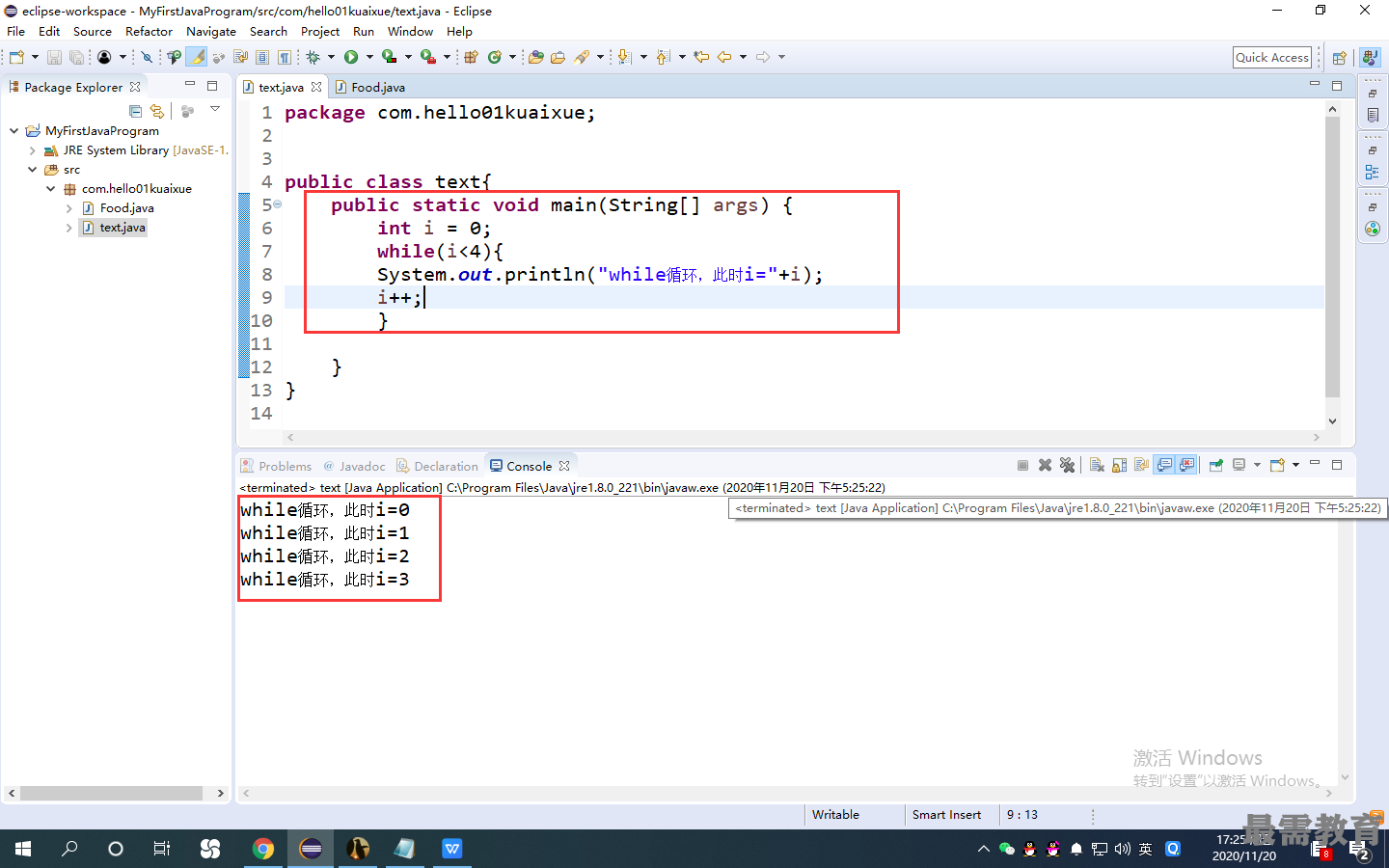Image resolution: width=1389 pixels, height=868 pixels.
Task: Click the Search flashlight icon
Action: point(582,57)
